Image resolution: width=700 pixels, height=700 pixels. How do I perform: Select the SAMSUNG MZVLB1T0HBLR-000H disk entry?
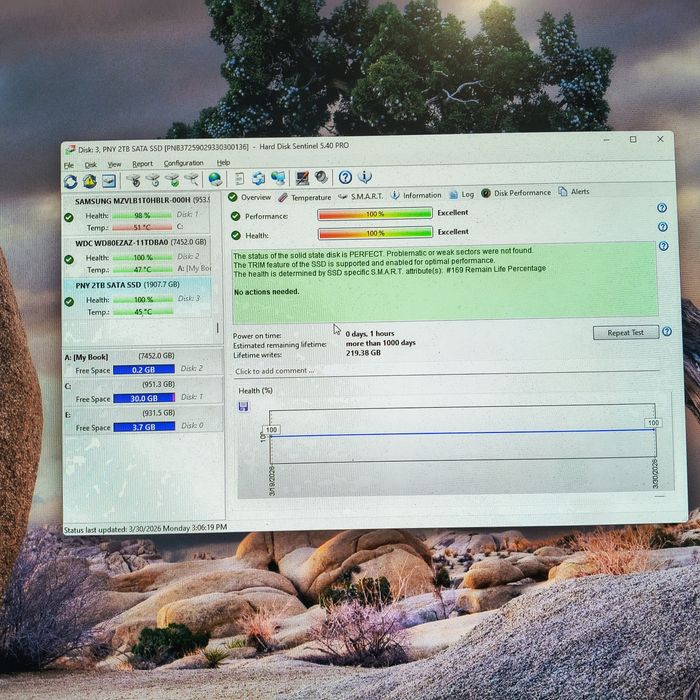click(137, 214)
